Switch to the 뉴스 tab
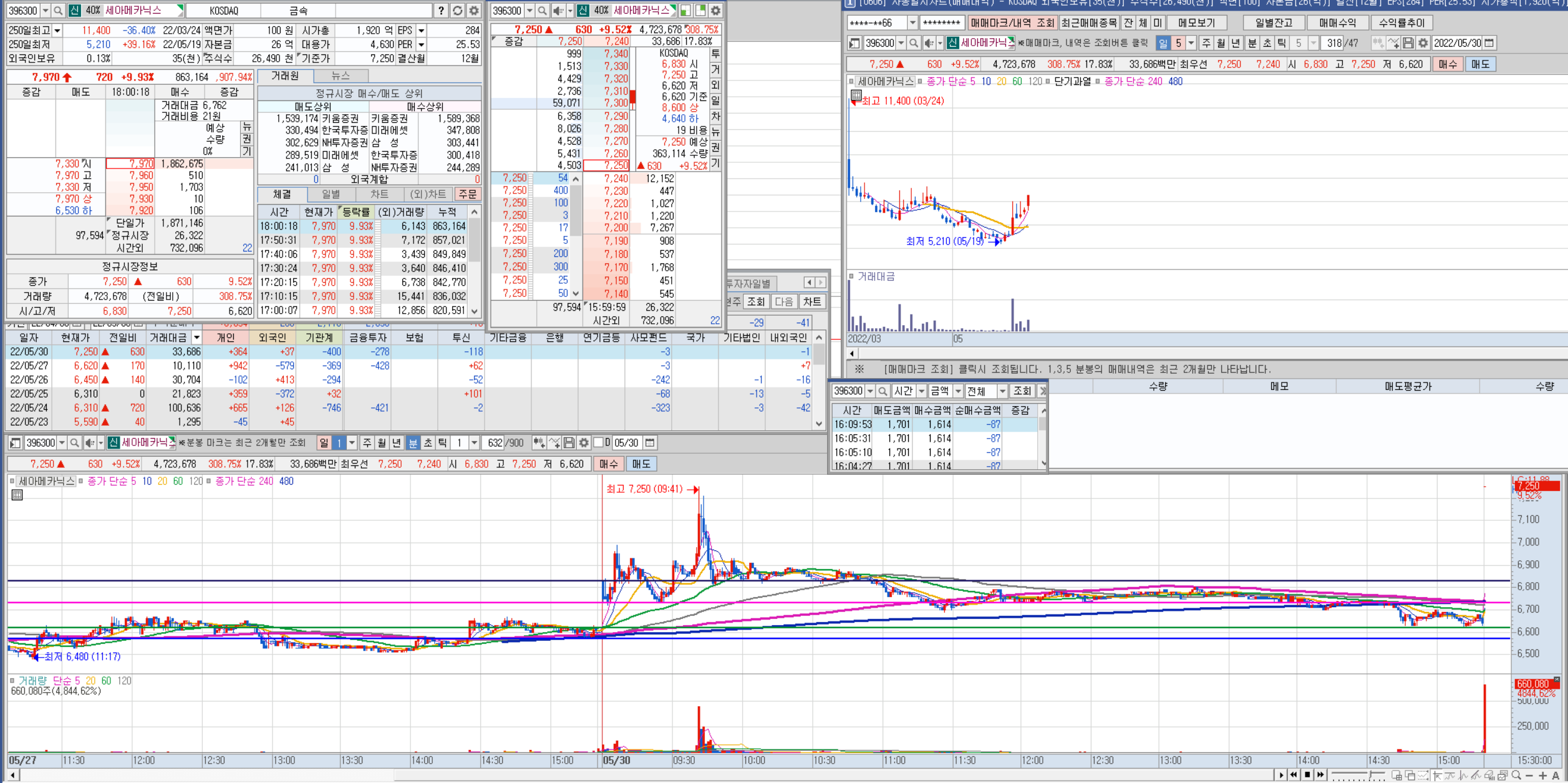 click(x=341, y=76)
